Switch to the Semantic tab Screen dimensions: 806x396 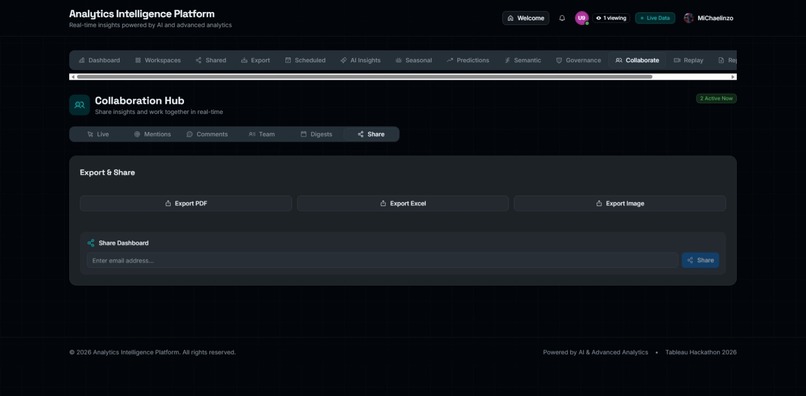522,60
